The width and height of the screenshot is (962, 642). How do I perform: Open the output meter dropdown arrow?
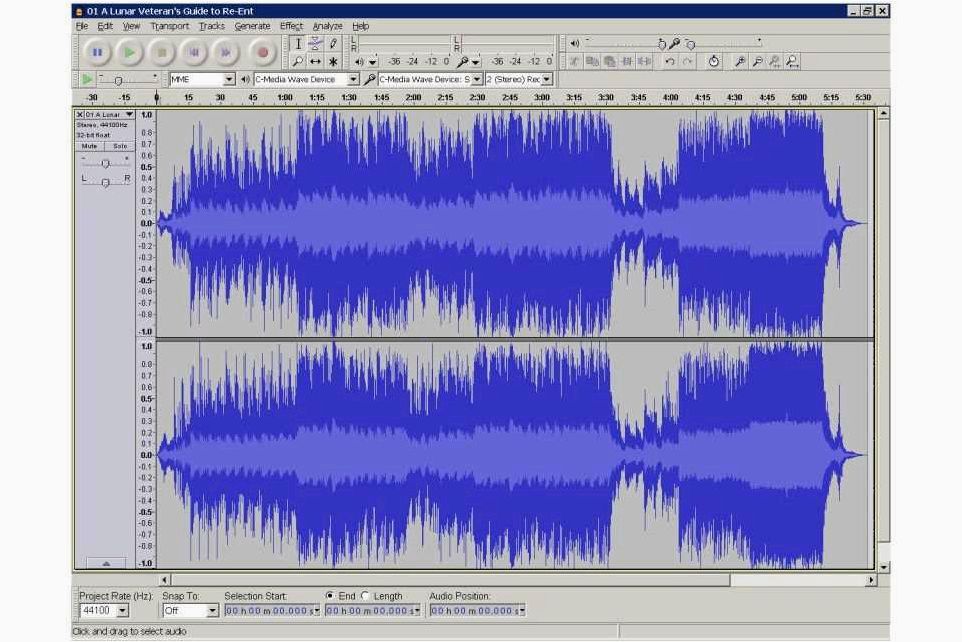tap(372, 62)
